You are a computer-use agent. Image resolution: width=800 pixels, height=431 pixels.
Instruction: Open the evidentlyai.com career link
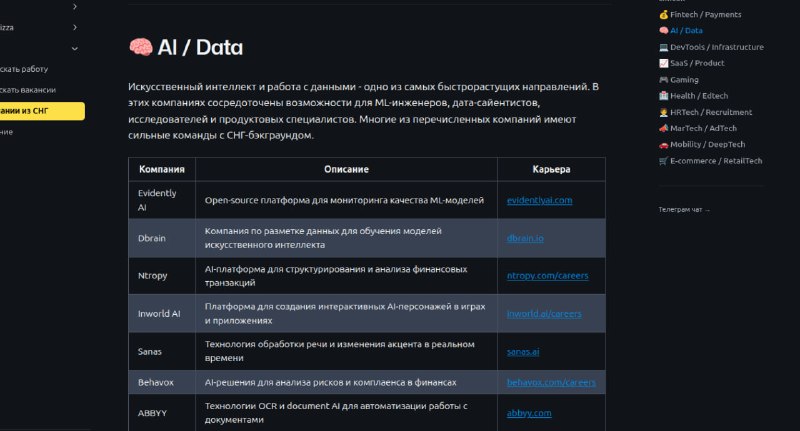tap(539, 200)
